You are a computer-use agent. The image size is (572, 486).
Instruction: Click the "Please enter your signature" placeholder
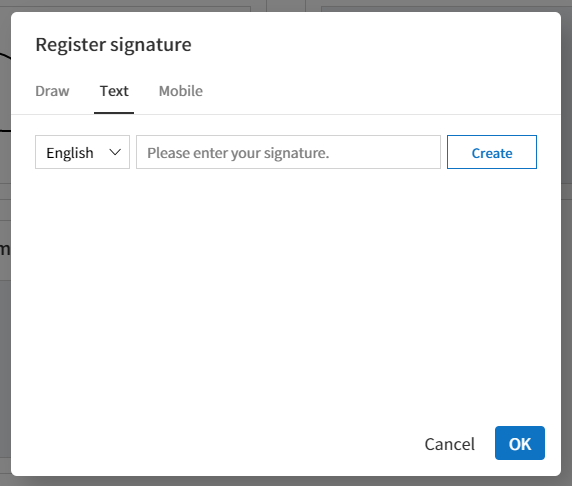click(238, 153)
